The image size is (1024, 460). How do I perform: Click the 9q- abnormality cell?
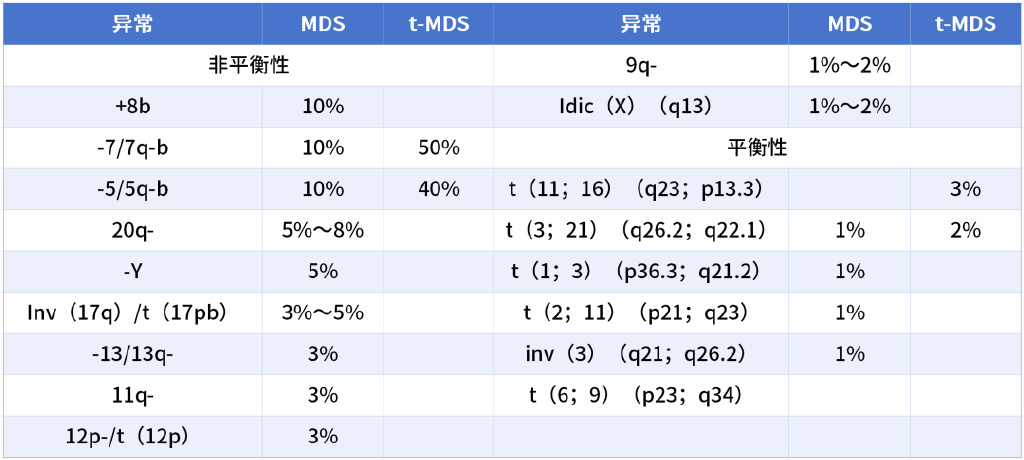pos(640,66)
